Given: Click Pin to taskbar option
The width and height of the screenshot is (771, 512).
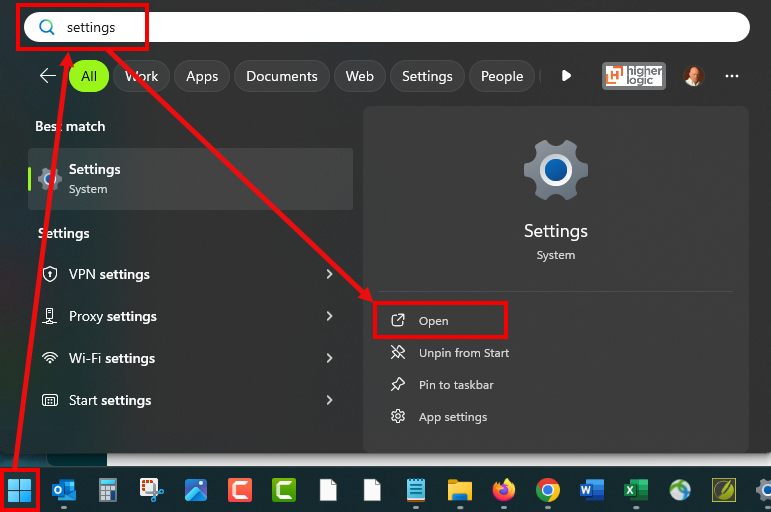Looking at the screenshot, I should pos(455,385).
